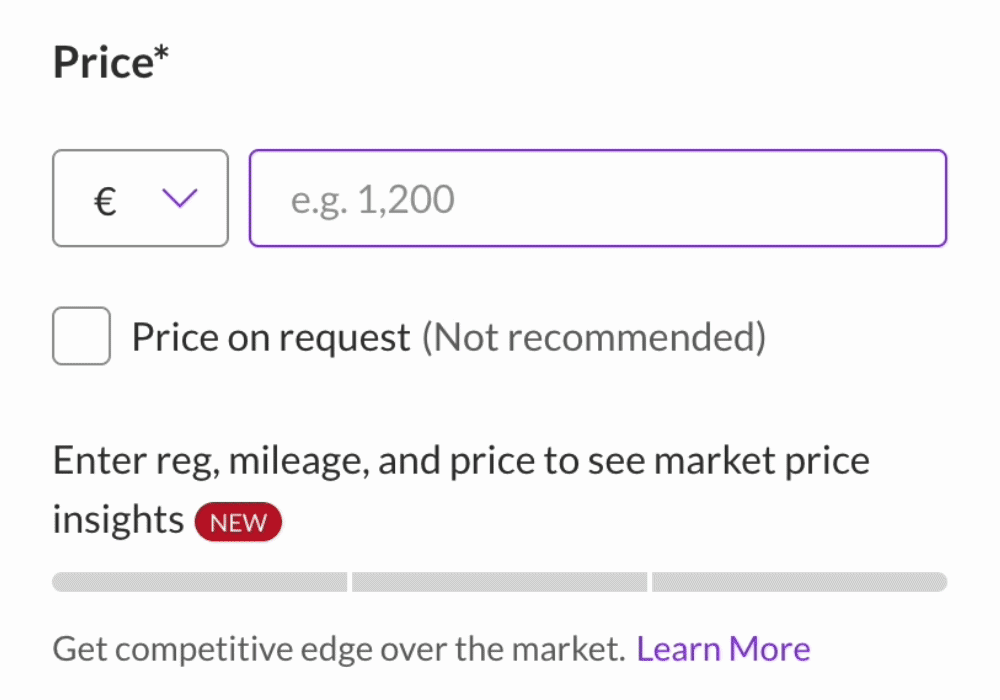
Task: Click the NEW label next to insights text
Action: coord(238,521)
